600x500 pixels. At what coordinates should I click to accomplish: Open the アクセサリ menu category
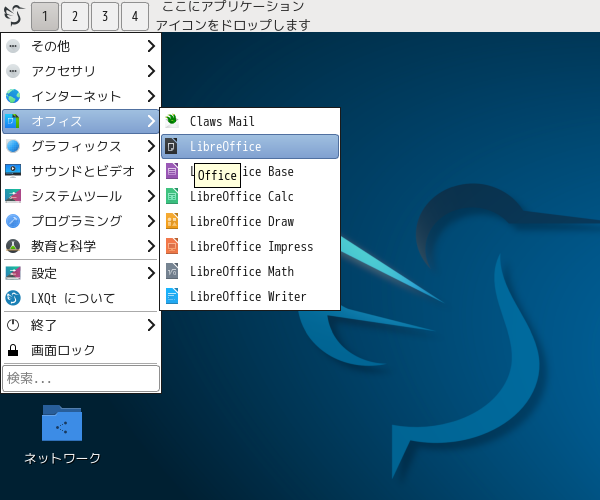(x=81, y=71)
